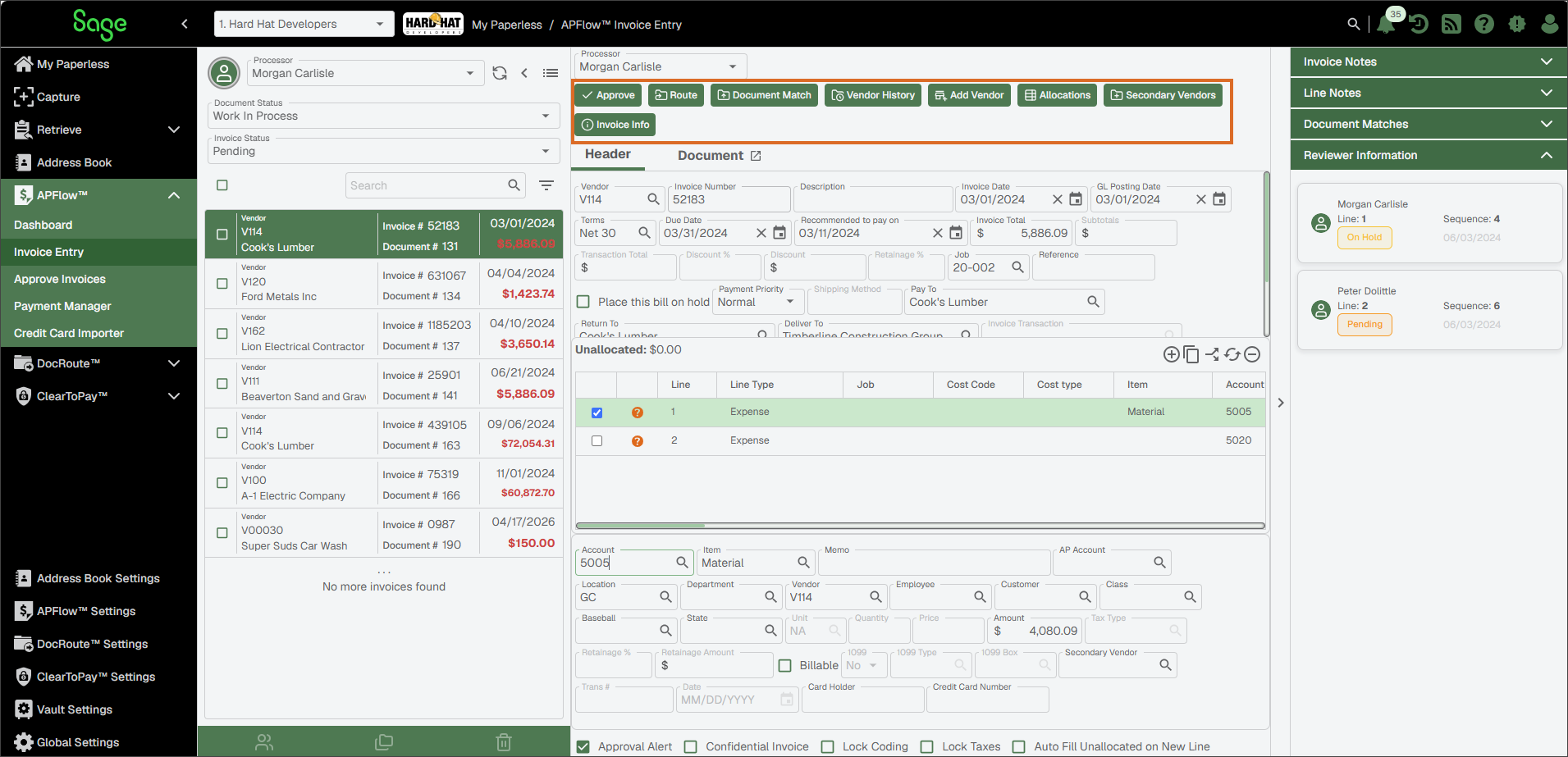Clear the GL Posting Date value
The height and width of the screenshot is (757, 1568).
pos(1201,199)
